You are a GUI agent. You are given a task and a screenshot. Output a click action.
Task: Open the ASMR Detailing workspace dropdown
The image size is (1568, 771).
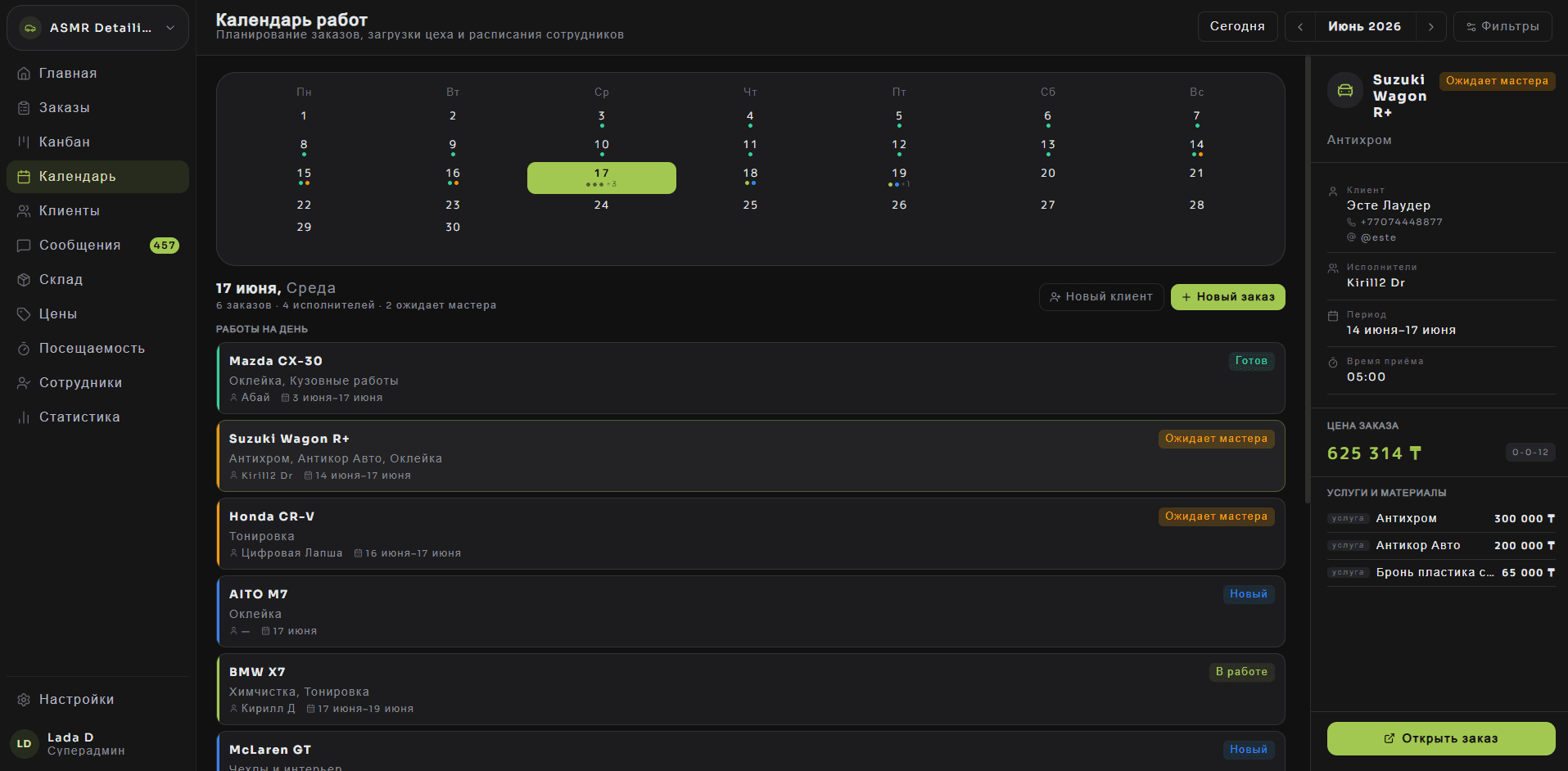pos(97,28)
